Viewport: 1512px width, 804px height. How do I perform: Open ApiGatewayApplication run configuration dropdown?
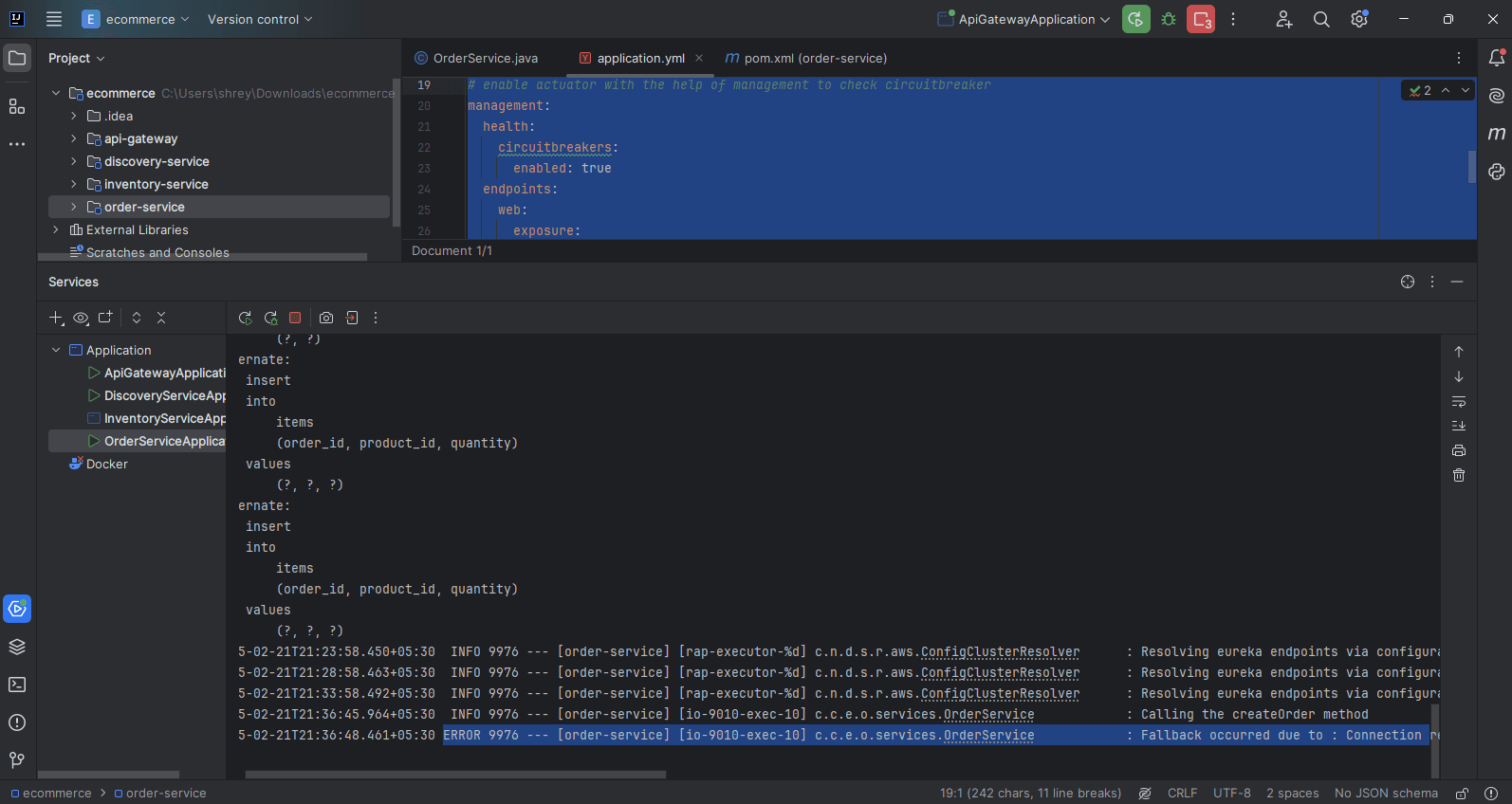click(1024, 19)
